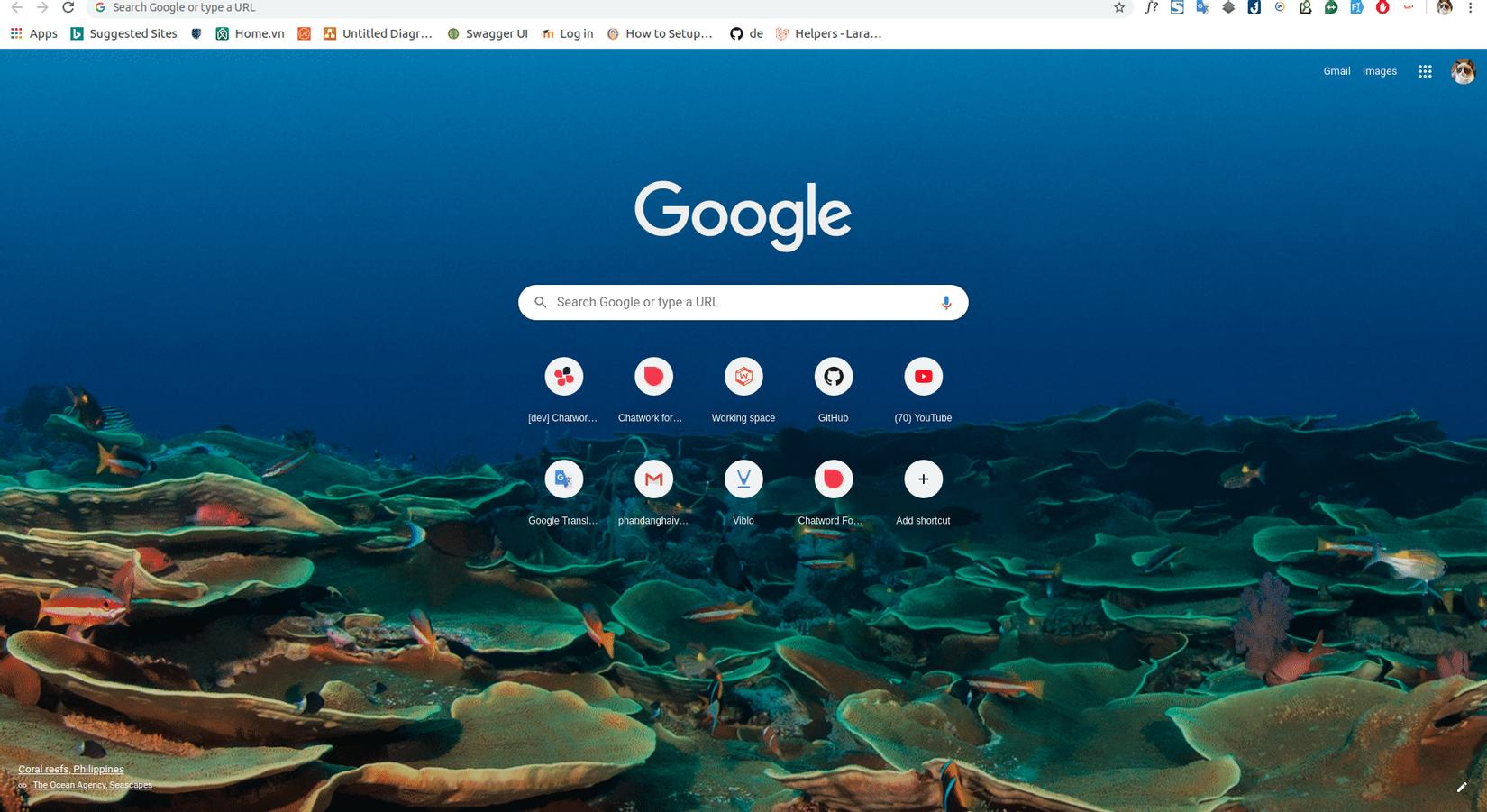
Task: Open the WhatFont 'f?' extension
Action: (1151, 7)
